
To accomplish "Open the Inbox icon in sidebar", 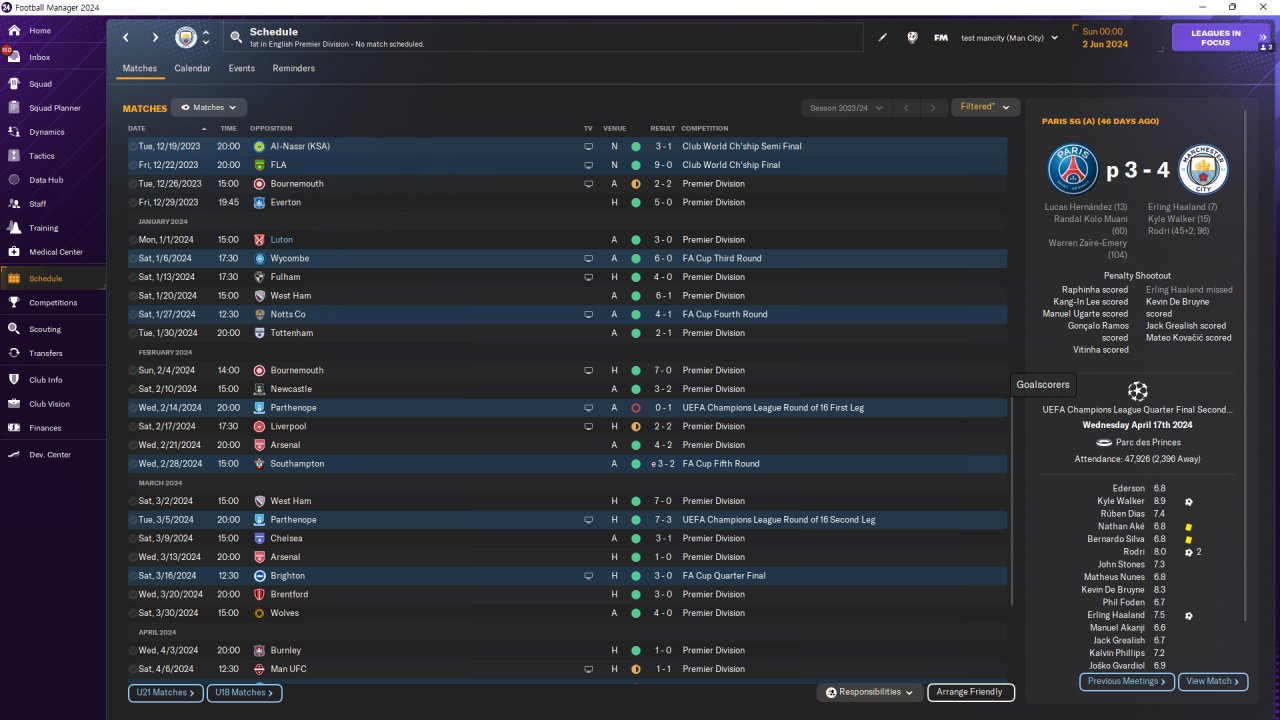I will [14, 57].
